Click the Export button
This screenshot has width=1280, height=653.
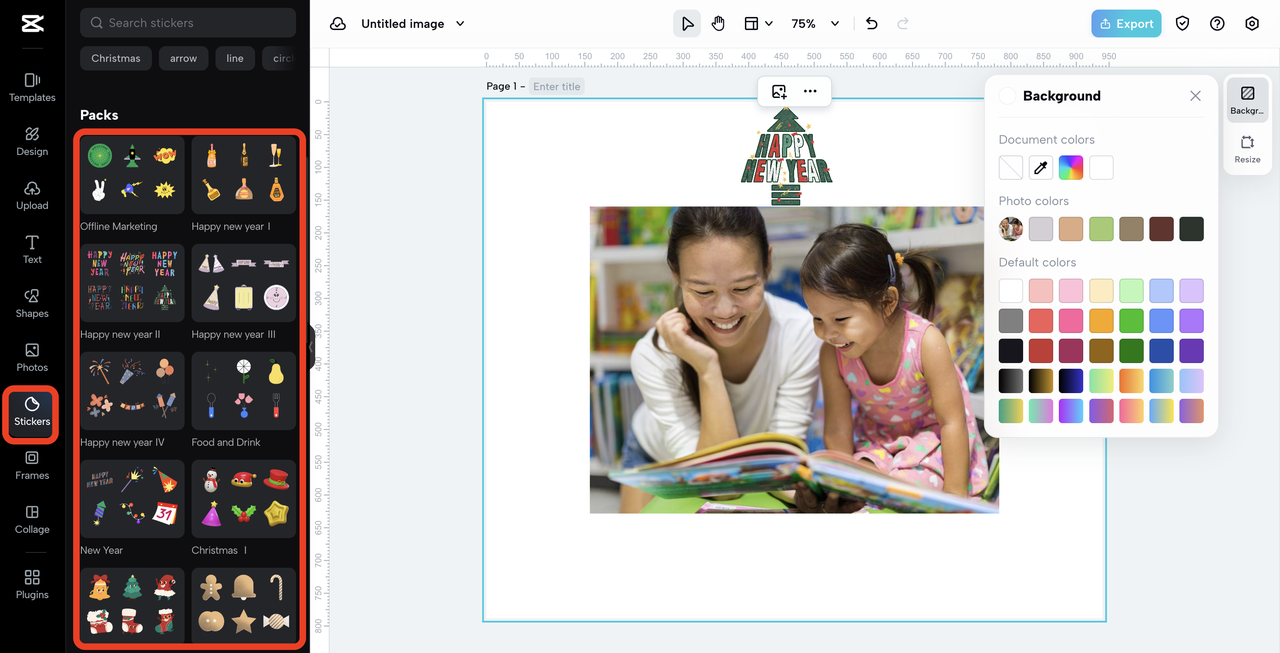[x=1126, y=24]
